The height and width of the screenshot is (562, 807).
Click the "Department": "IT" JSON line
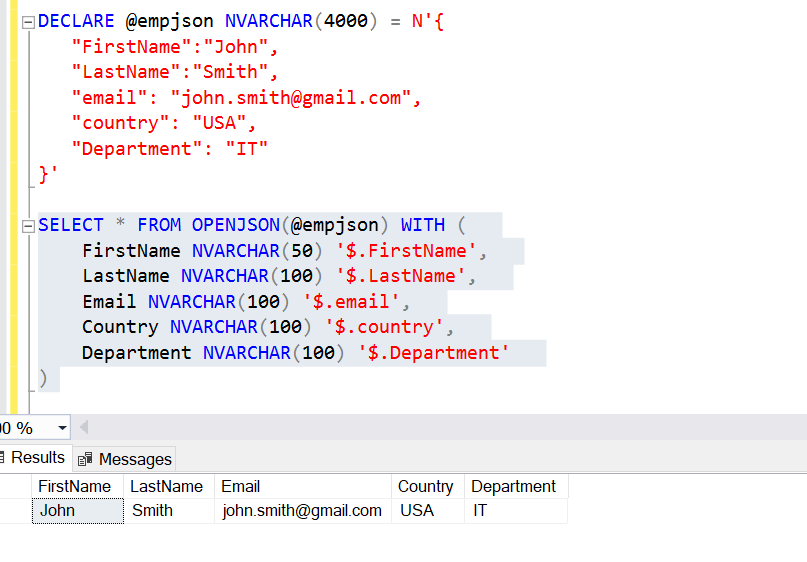click(169, 149)
